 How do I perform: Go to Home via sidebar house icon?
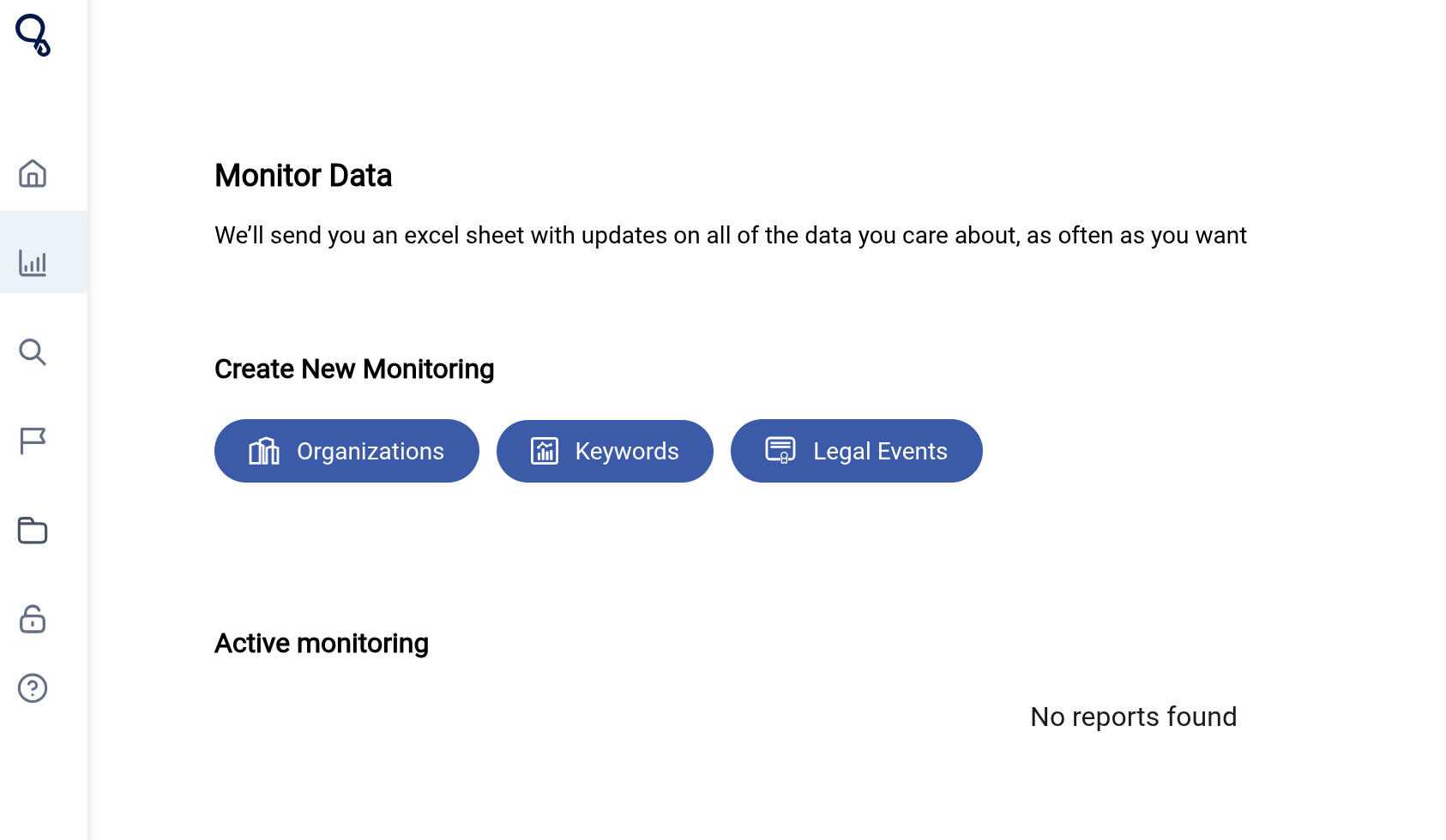click(33, 174)
